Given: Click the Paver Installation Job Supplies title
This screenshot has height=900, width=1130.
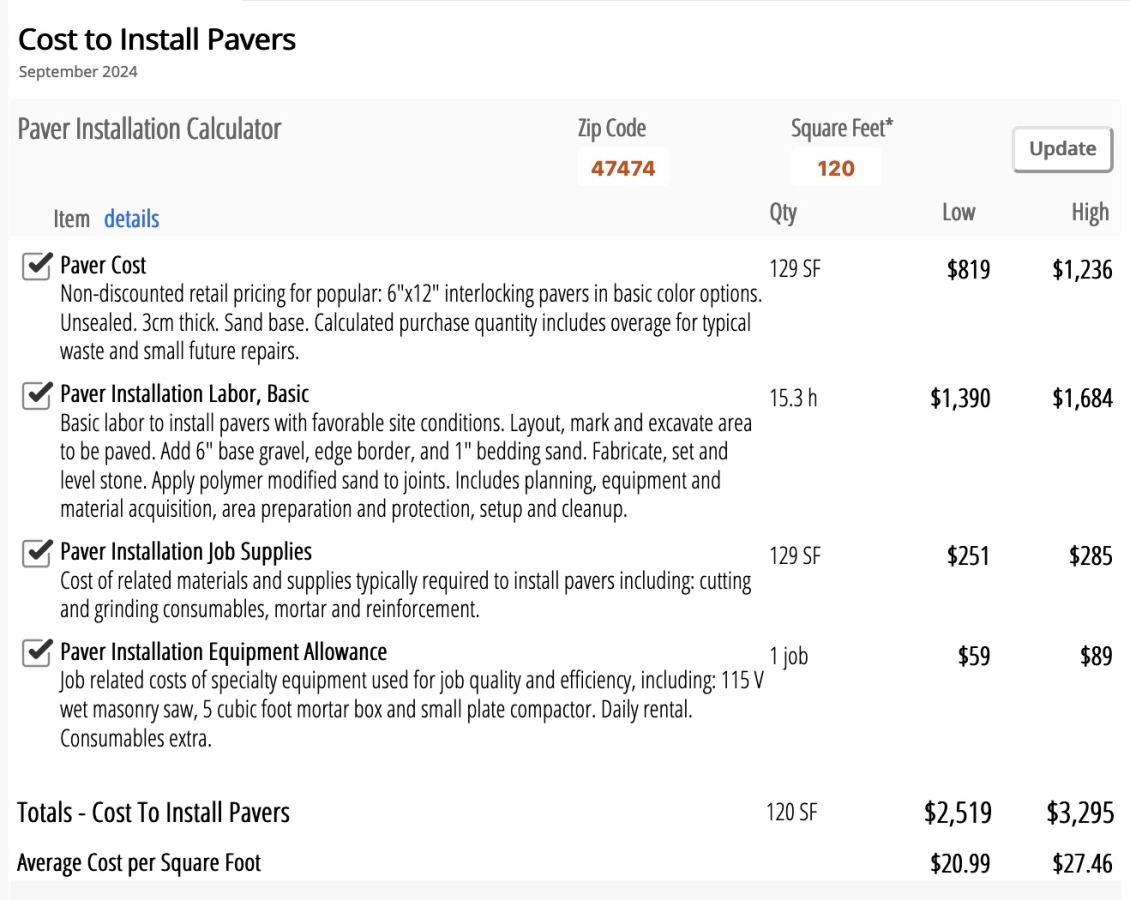Looking at the screenshot, I should (186, 552).
